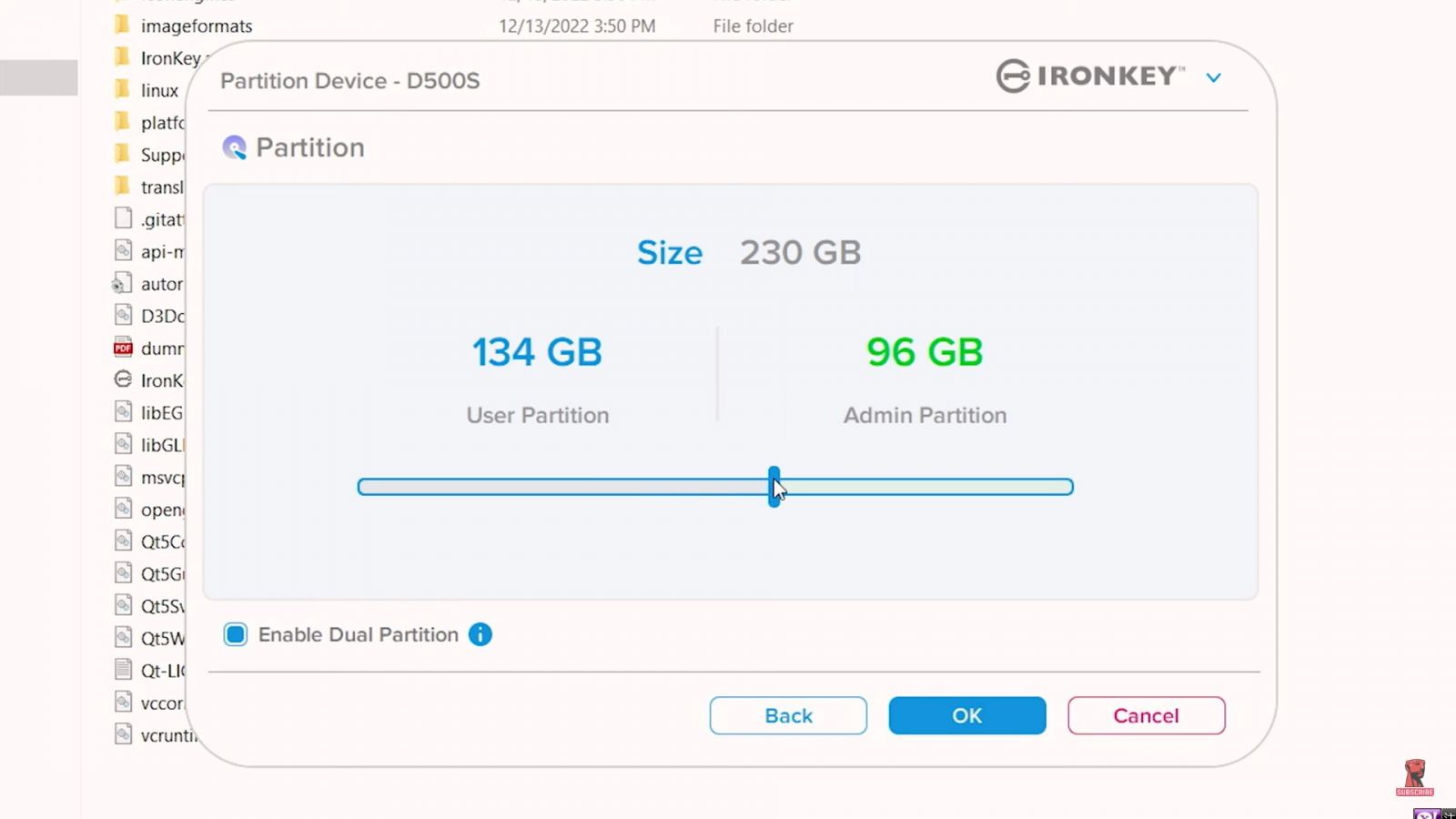
Task: Click the Partition section icon
Action: point(235,147)
